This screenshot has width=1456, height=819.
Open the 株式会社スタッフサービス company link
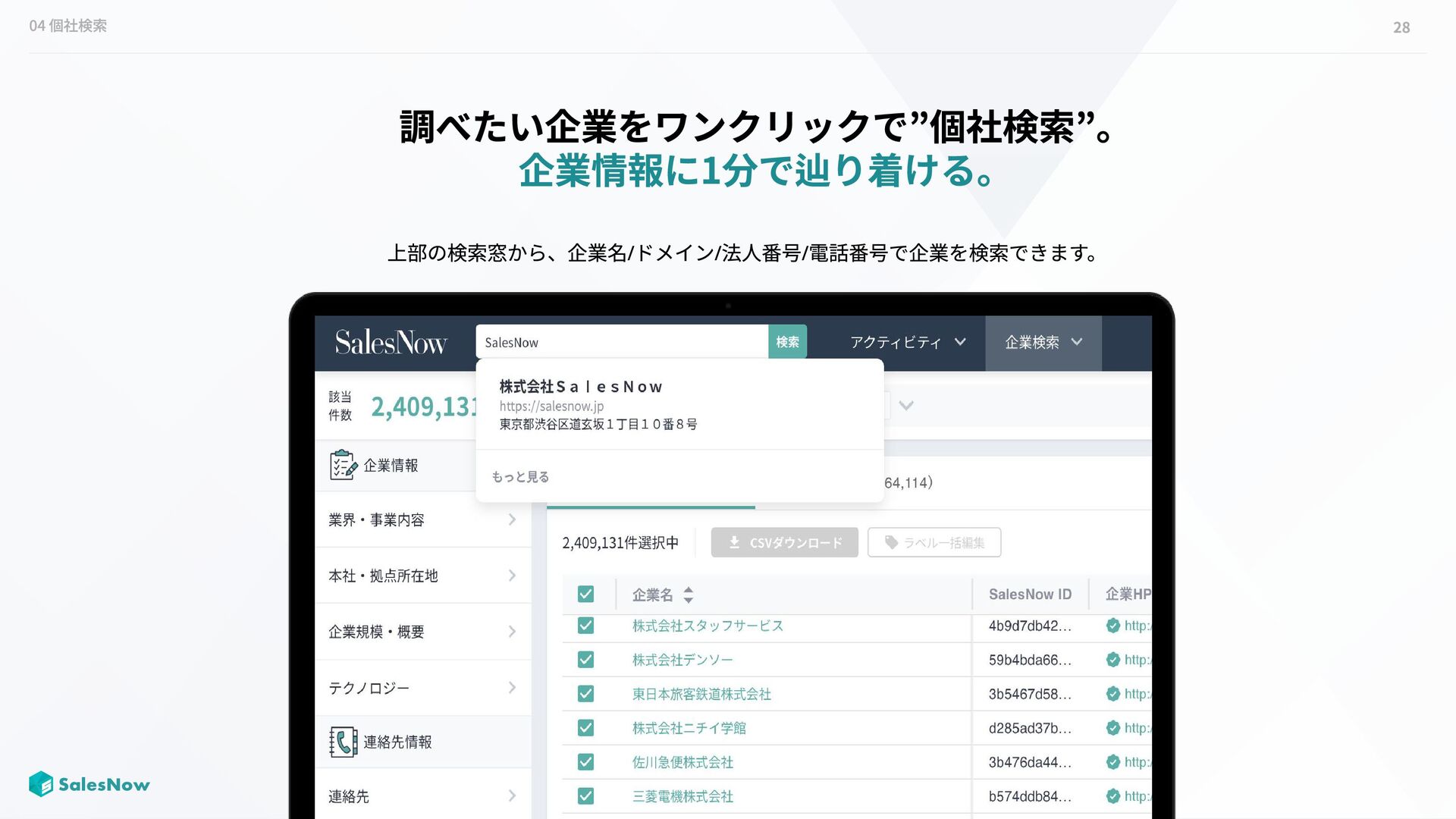click(x=708, y=626)
